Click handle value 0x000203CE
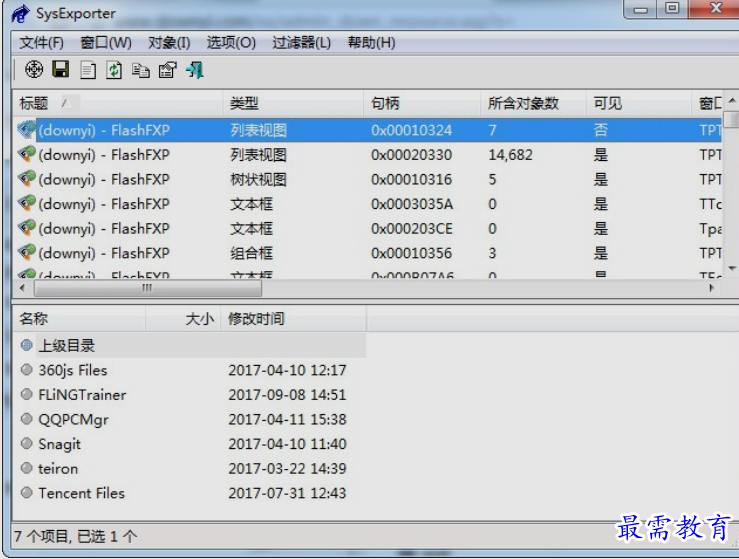 coord(411,229)
